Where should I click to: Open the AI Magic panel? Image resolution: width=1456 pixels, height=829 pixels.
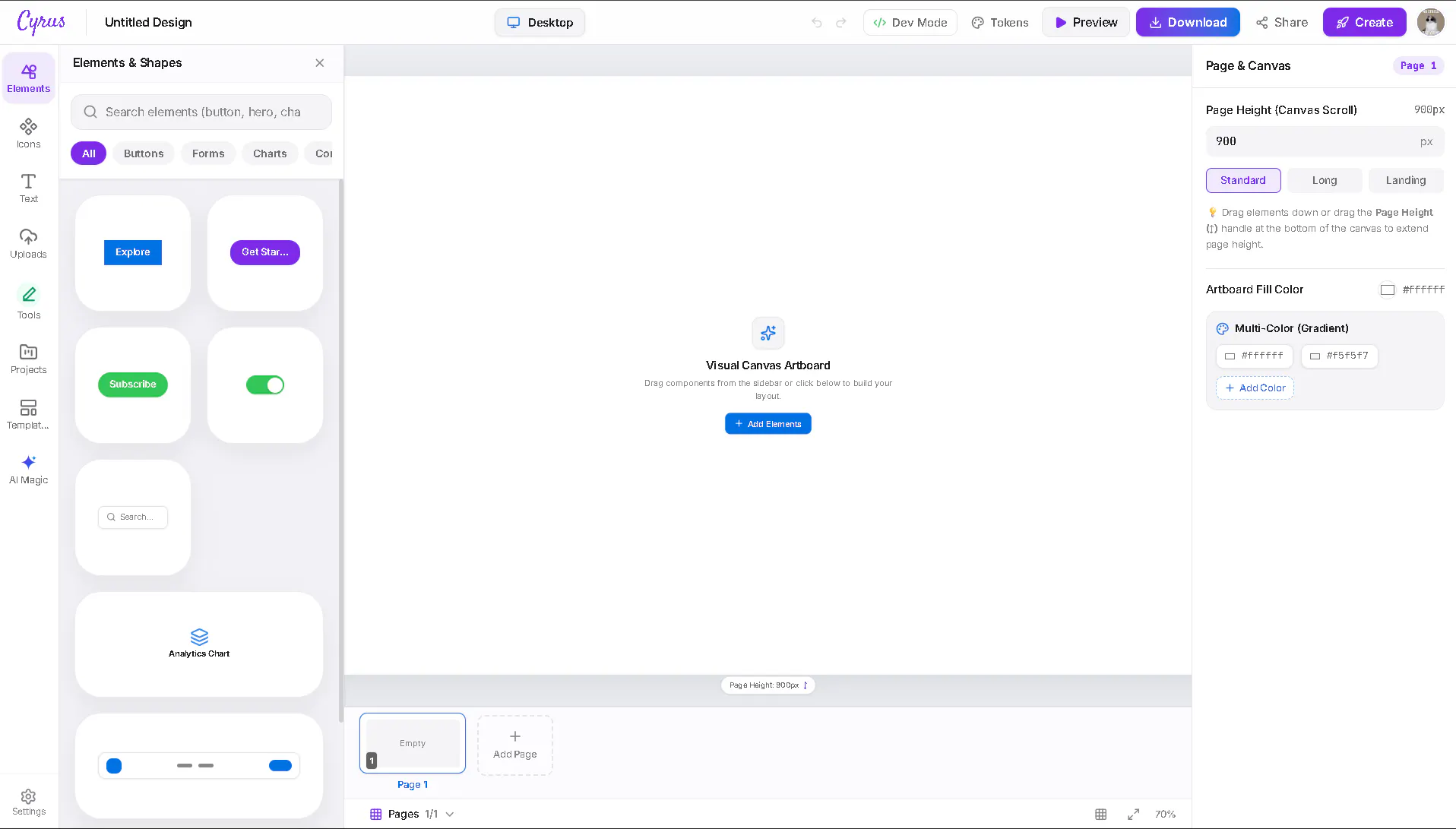pyautogui.click(x=29, y=470)
